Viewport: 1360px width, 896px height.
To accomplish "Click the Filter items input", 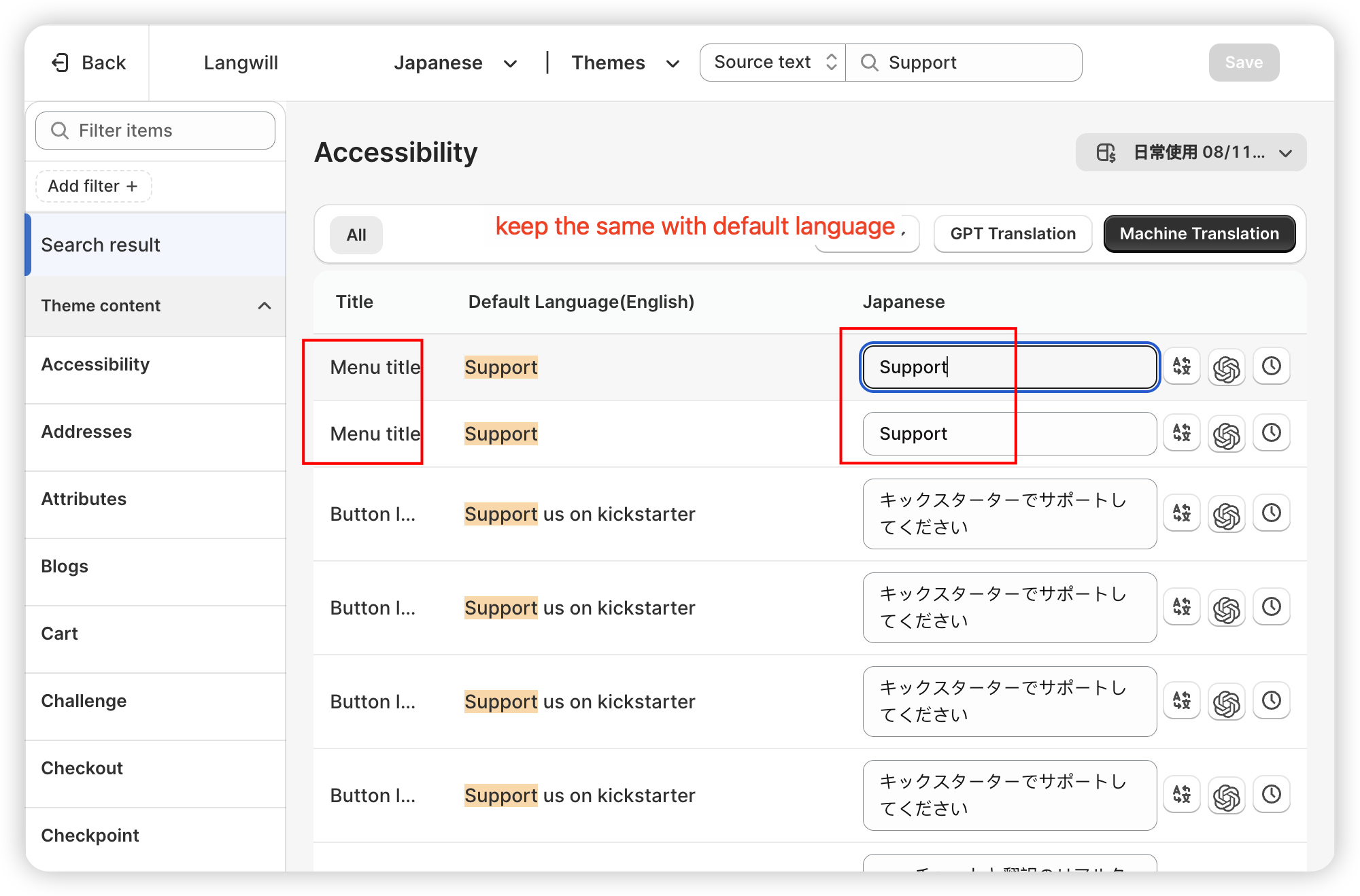I will coord(156,131).
